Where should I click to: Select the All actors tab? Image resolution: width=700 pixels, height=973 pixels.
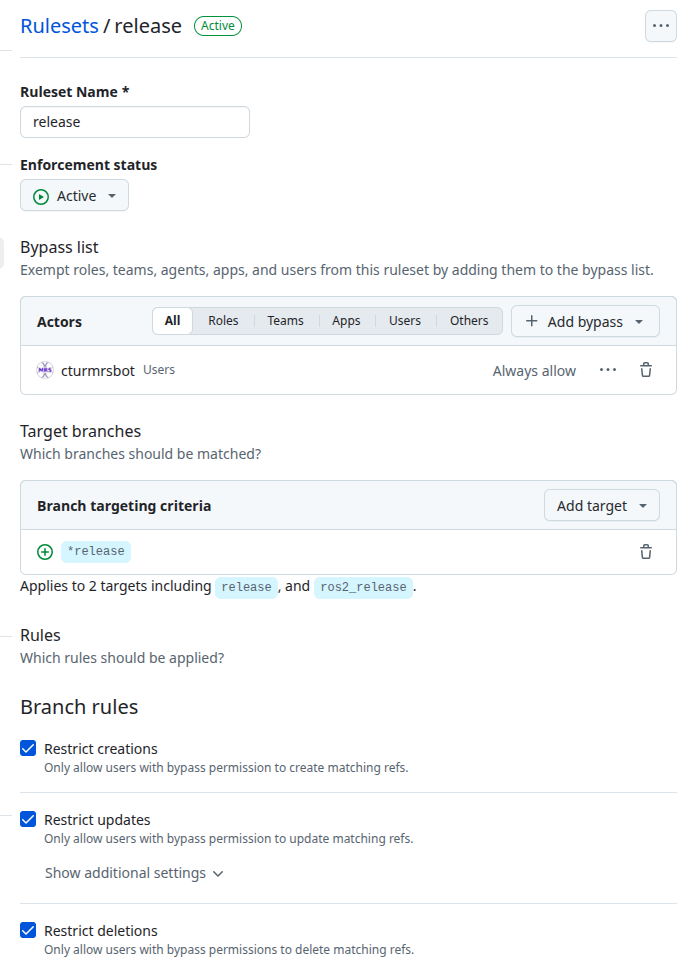point(173,321)
